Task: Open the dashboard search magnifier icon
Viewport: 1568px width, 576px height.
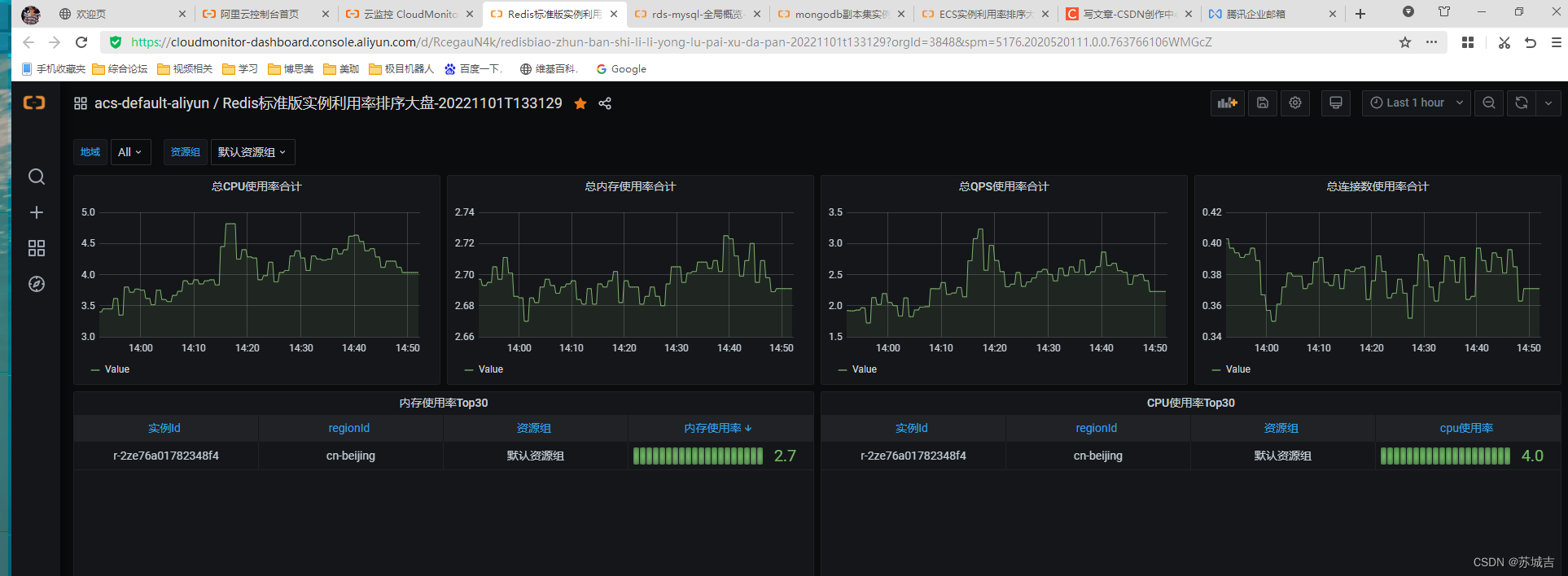Action: (x=37, y=177)
